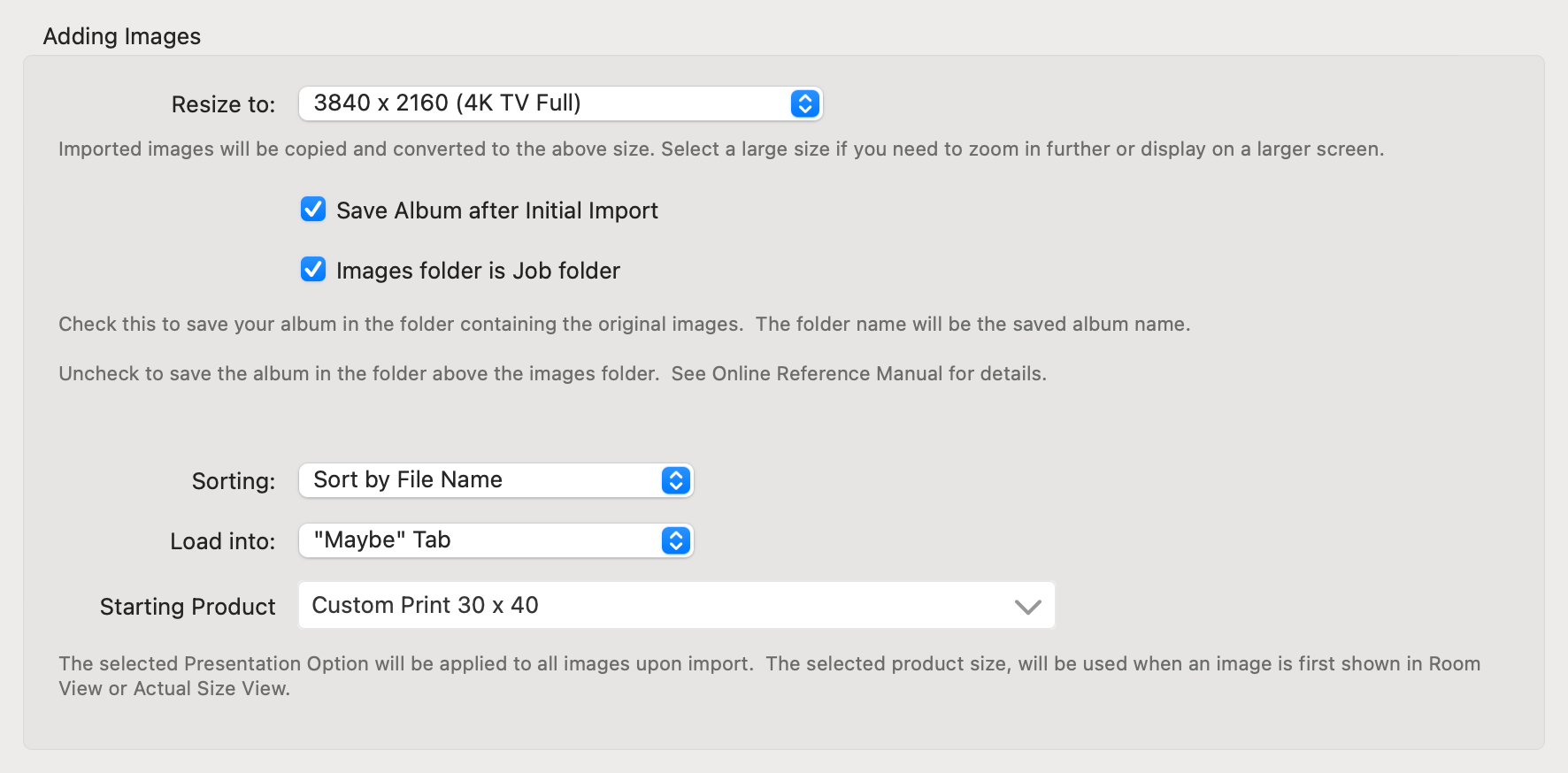Click the "Resize to:" label
Image resolution: width=1568 pixels, height=773 pixels.
click(x=223, y=104)
